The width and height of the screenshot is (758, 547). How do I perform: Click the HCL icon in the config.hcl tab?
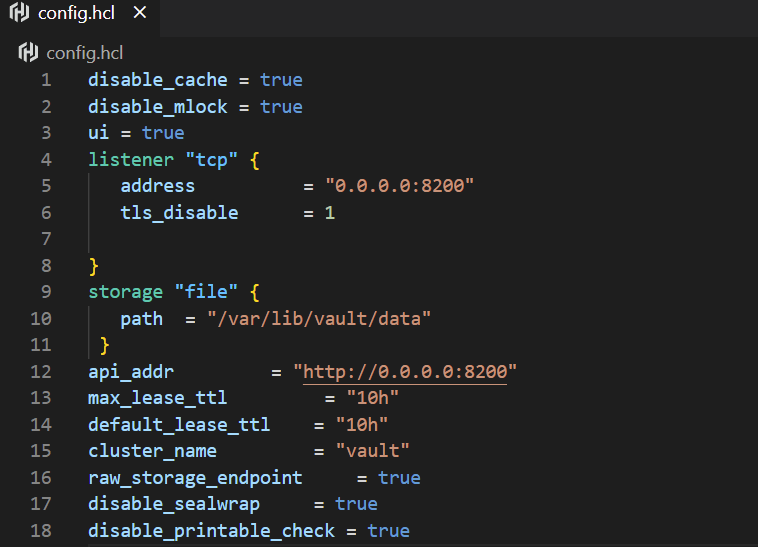tap(19, 14)
